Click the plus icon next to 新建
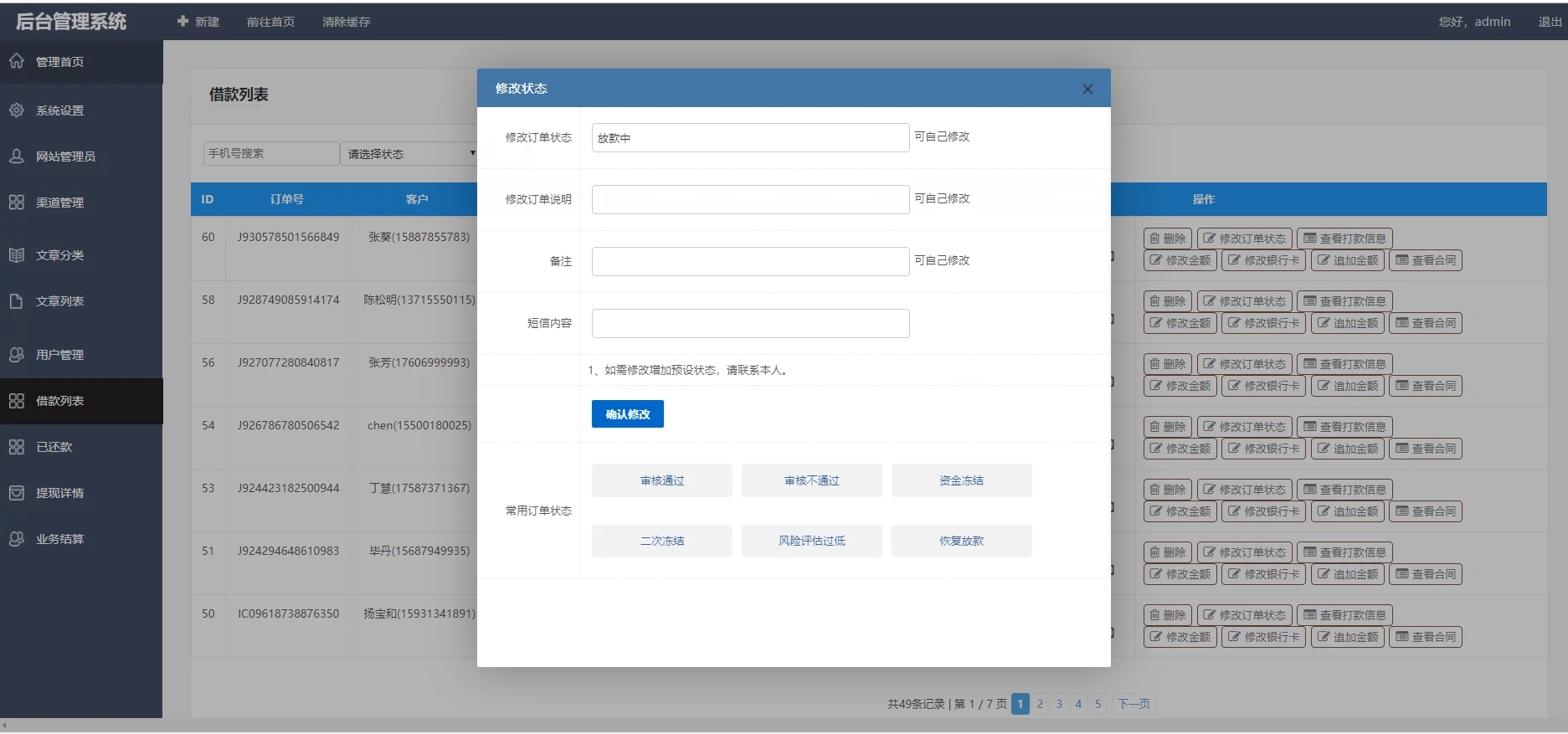 pyautogui.click(x=183, y=21)
